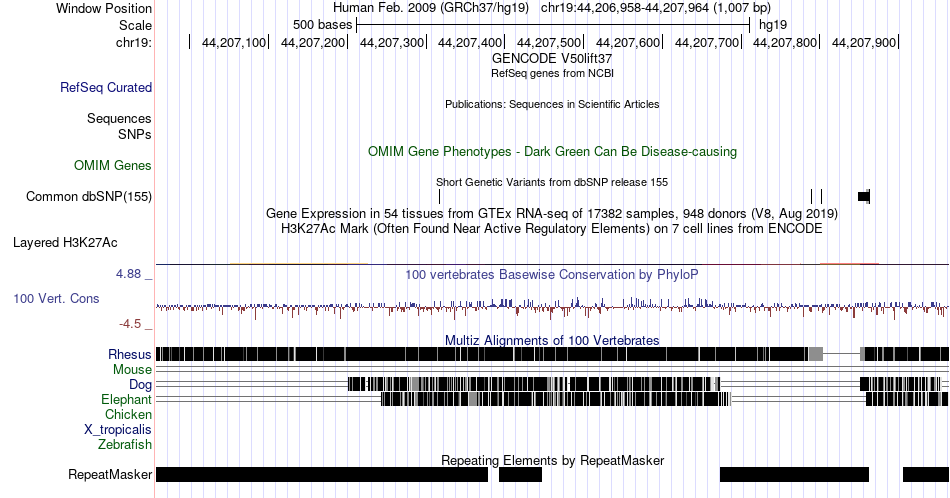Select the X_tropicalis alignment label
The image size is (950, 498).
[x=118, y=430]
